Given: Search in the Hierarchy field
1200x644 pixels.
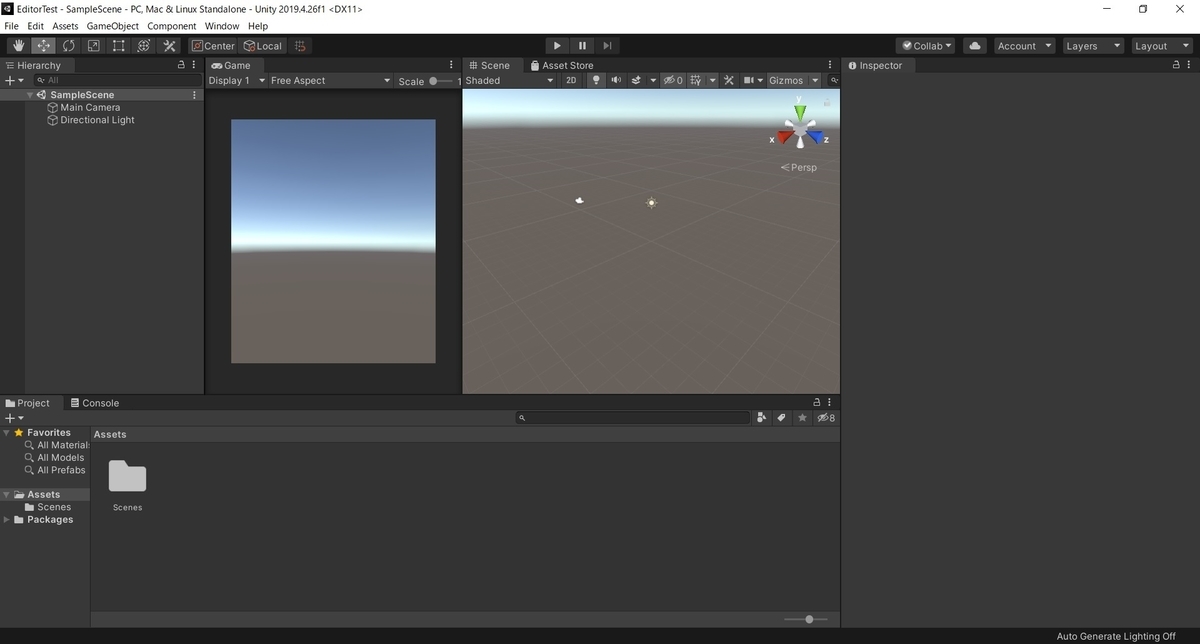Looking at the screenshot, I should pos(116,80).
